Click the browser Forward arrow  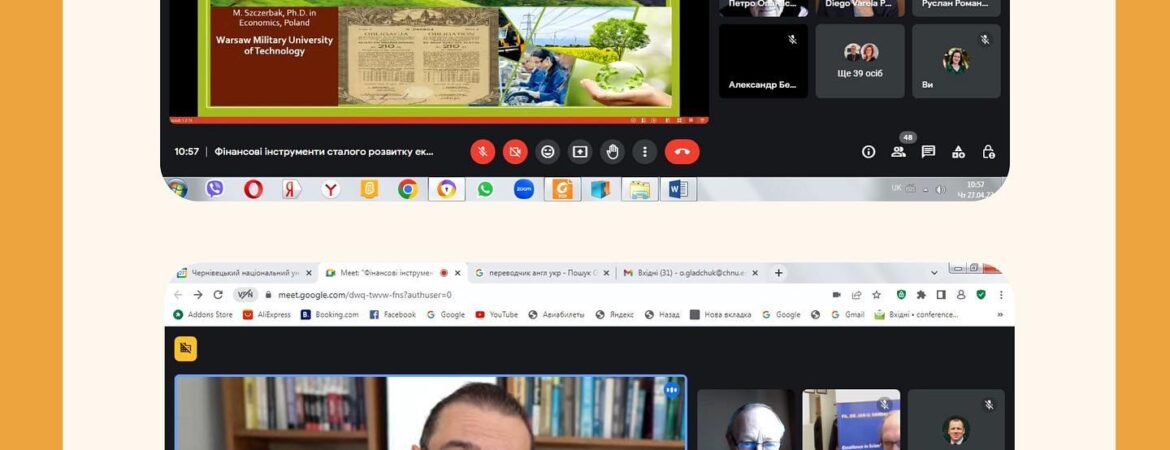coord(198,295)
